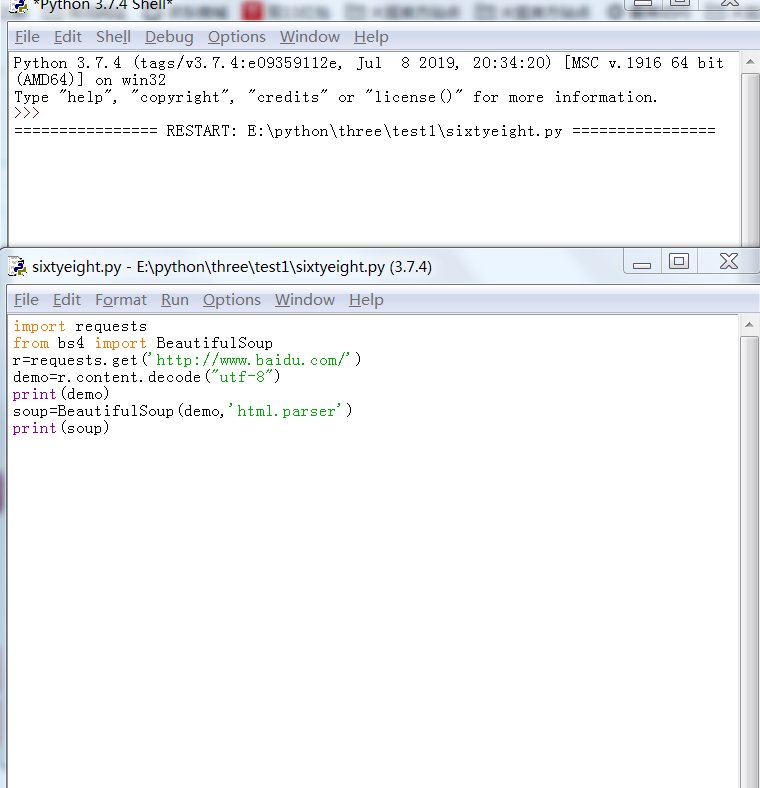Viewport: 760px width, 788px height.
Task: Open the Format menu in the editor
Action: click(x=121, y=300)
